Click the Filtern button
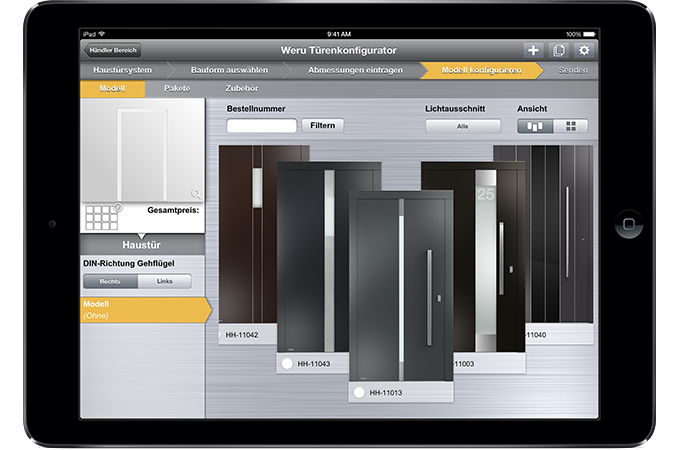The width and height of the screenshot is (680, 450). pos(323,125)
